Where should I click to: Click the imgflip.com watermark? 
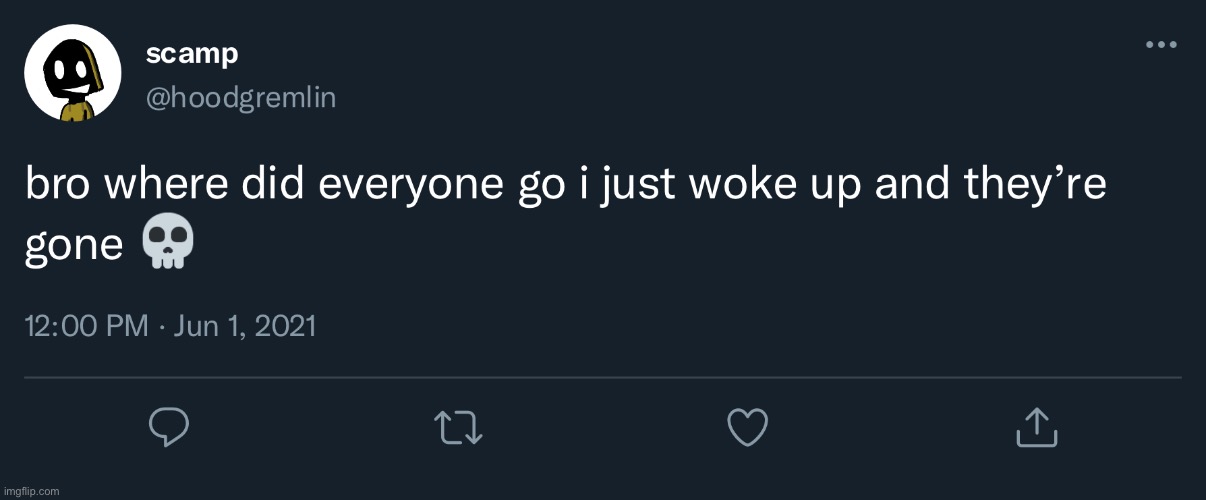[x=32, y=491]
